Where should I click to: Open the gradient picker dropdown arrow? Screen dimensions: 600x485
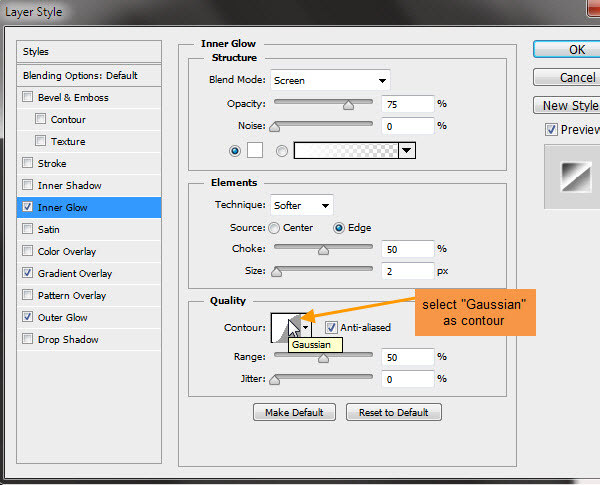tap(406, 150)
